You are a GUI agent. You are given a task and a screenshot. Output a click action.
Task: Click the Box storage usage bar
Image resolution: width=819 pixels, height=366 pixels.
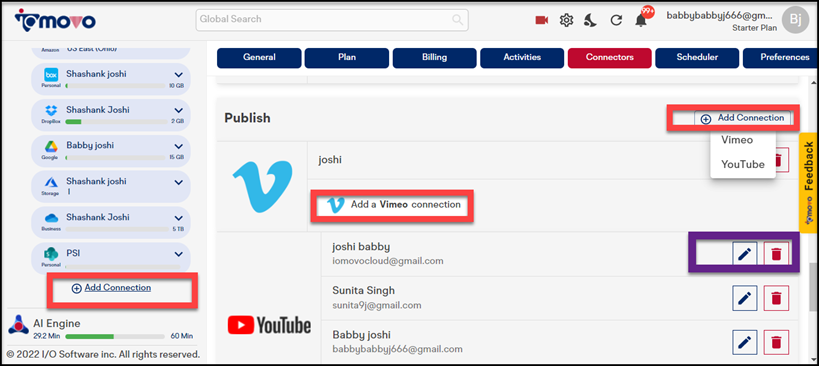point(116,86)
